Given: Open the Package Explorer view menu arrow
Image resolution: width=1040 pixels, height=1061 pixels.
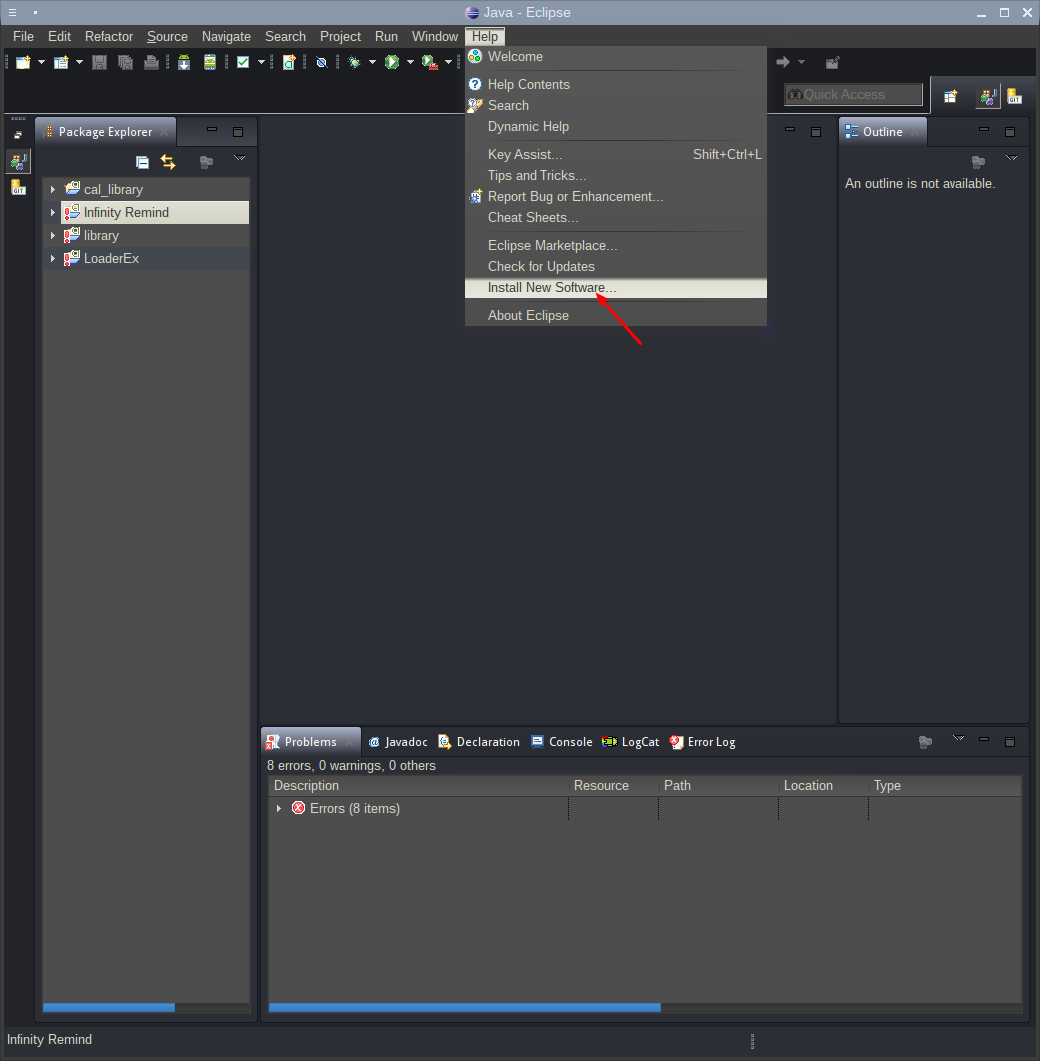Looking at the screenshot, I should [240, 158].
